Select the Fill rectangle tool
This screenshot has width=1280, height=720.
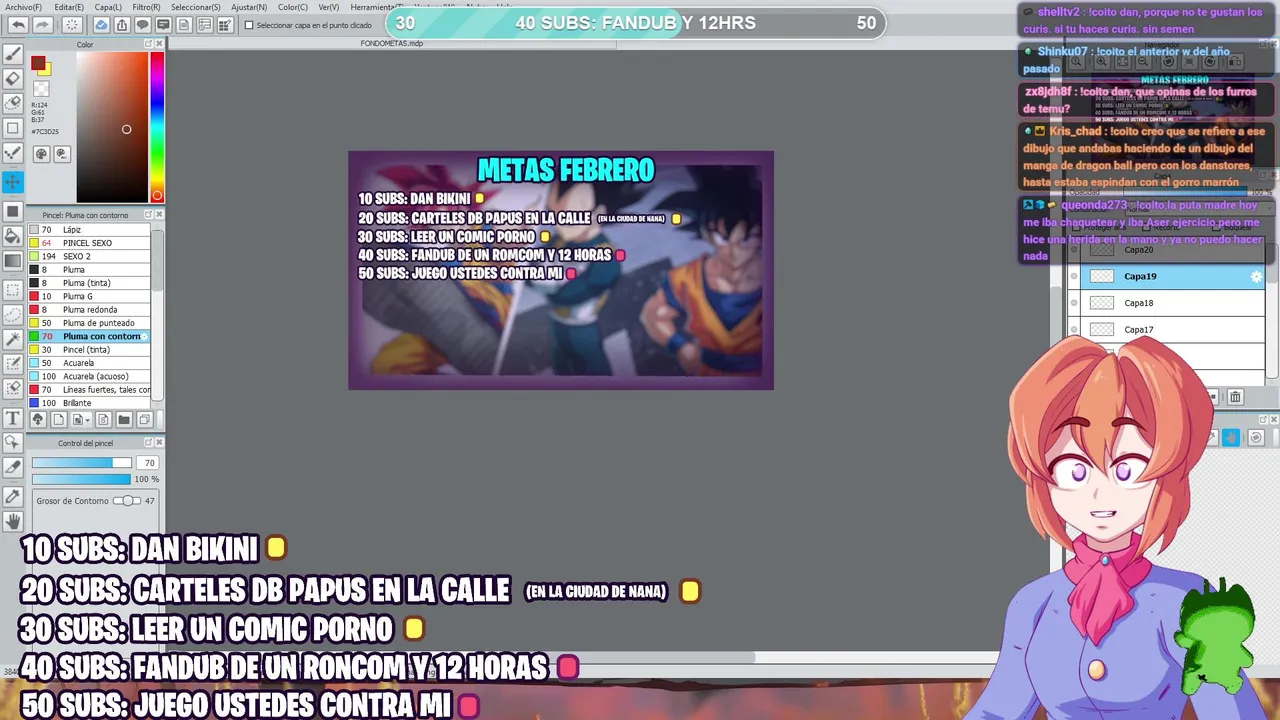(13, 211)
